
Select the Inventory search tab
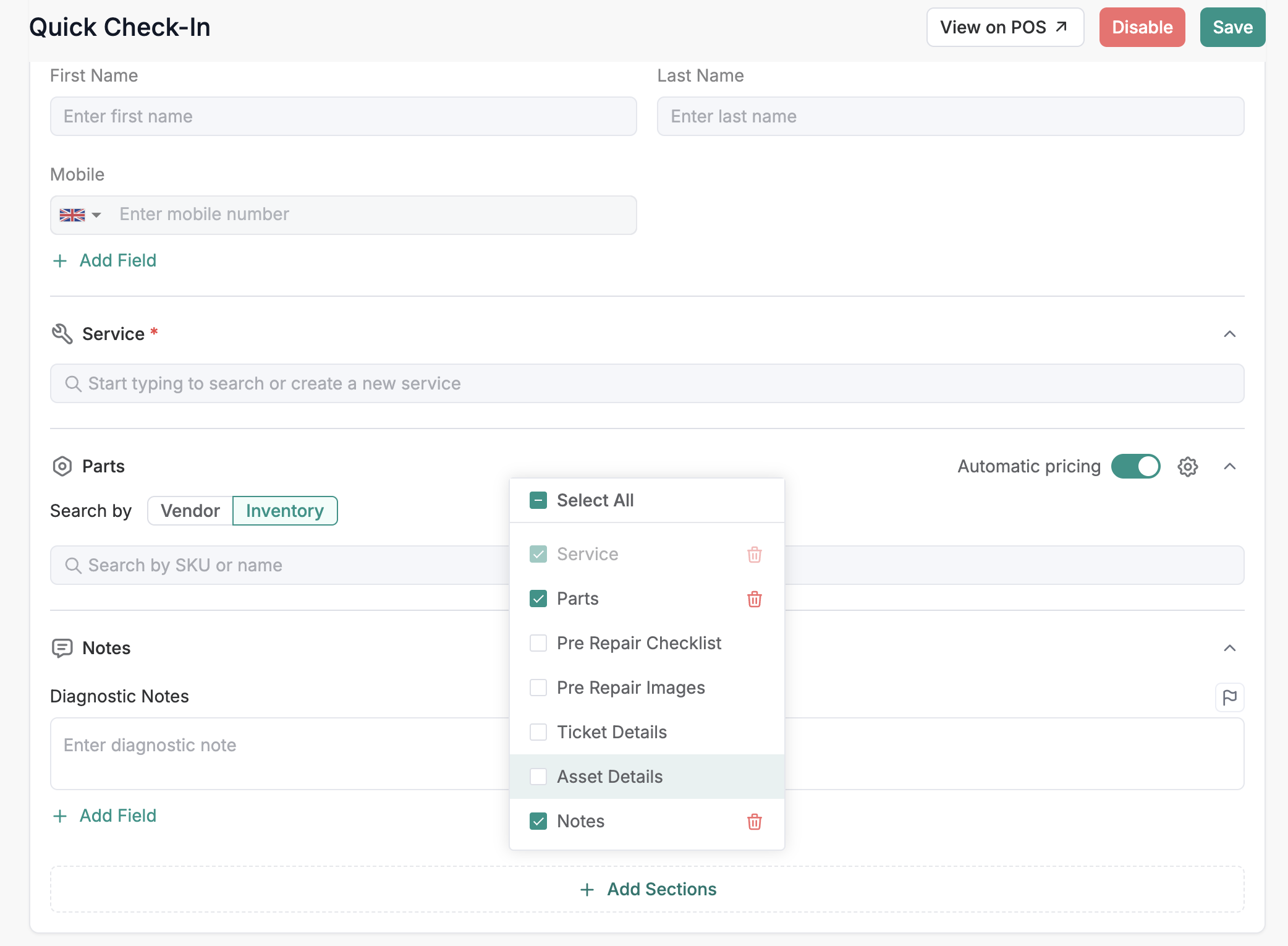click(285, 511)
